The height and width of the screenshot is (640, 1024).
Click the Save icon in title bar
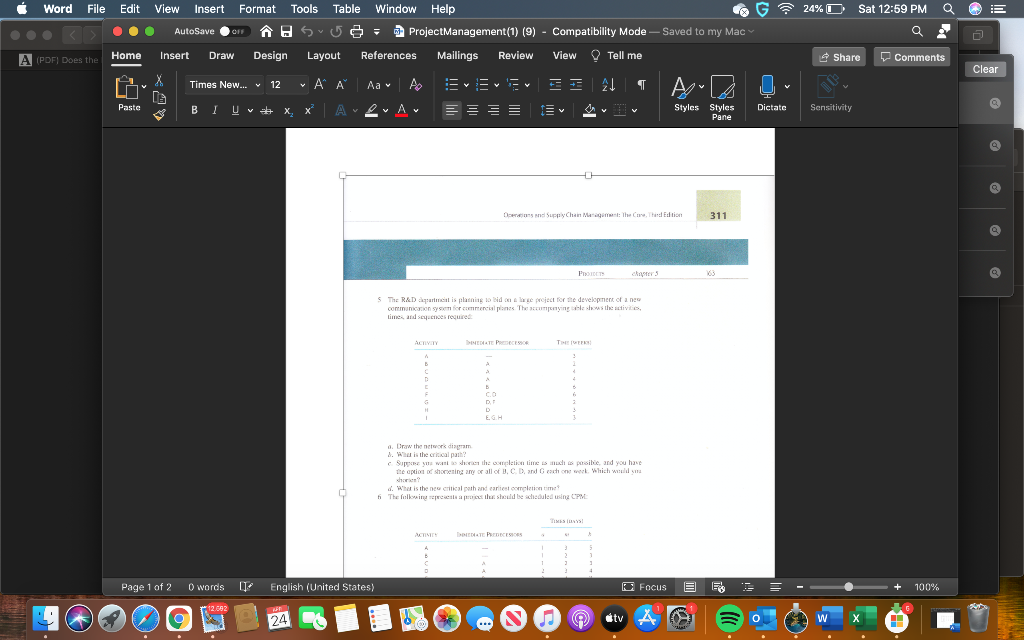click(287, 32)
